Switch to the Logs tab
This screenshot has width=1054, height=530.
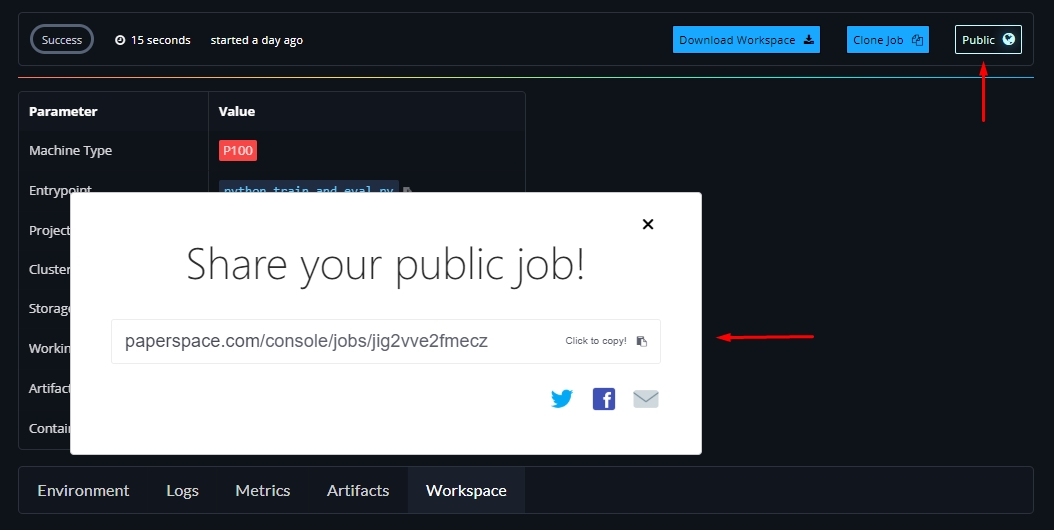(182, 490)
